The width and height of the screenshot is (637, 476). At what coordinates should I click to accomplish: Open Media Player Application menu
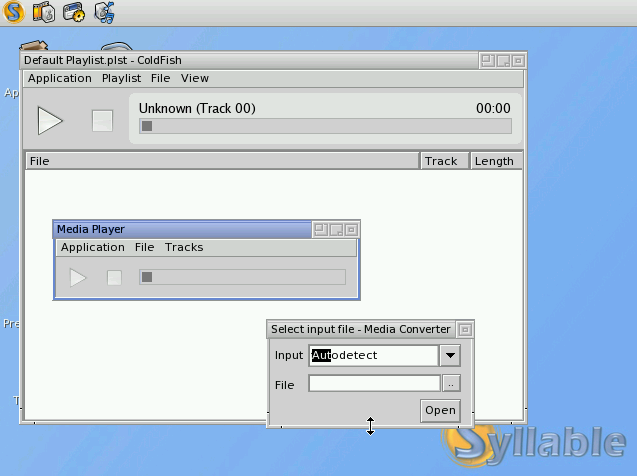93,247
